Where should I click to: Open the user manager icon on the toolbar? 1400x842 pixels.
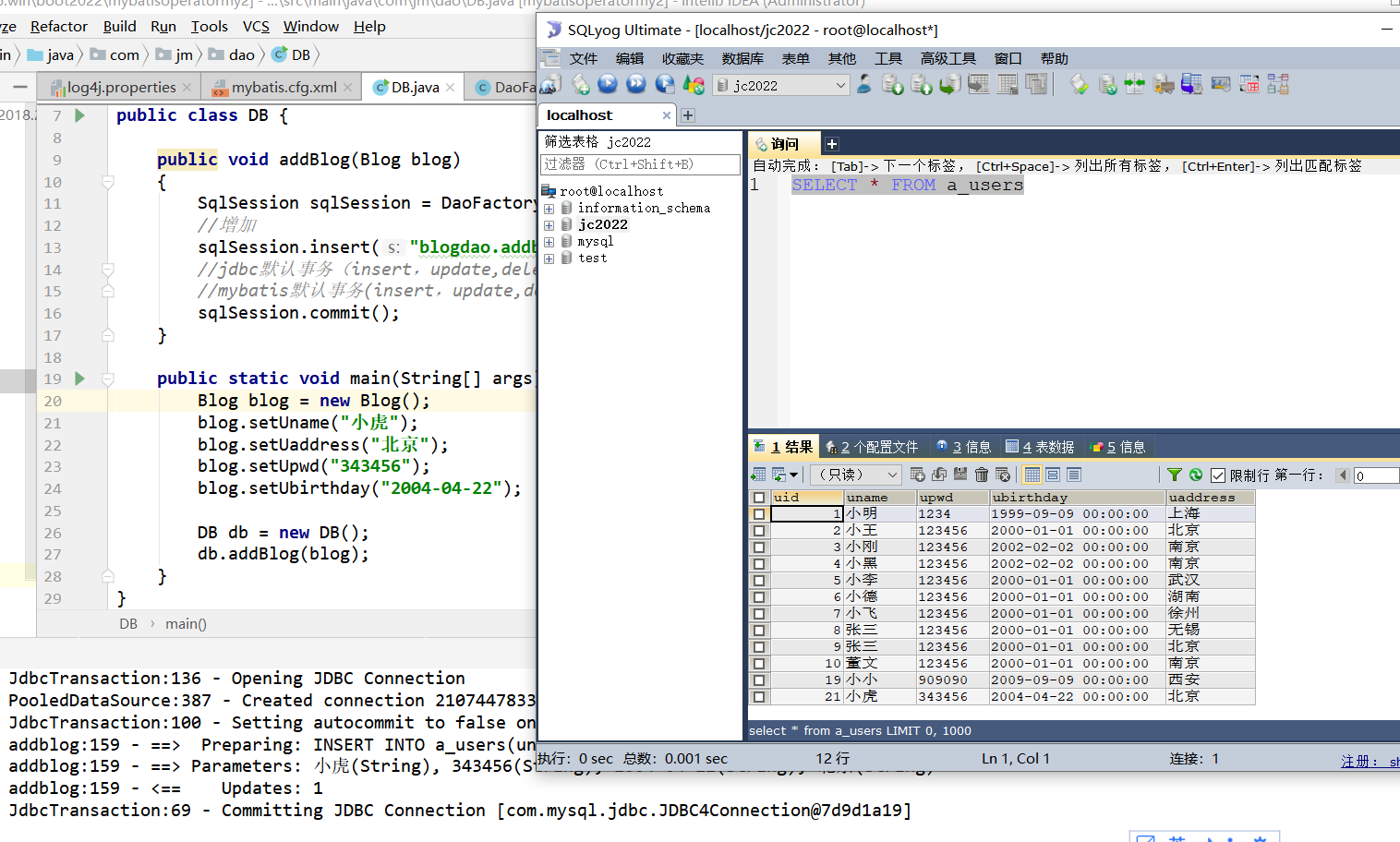864,84
